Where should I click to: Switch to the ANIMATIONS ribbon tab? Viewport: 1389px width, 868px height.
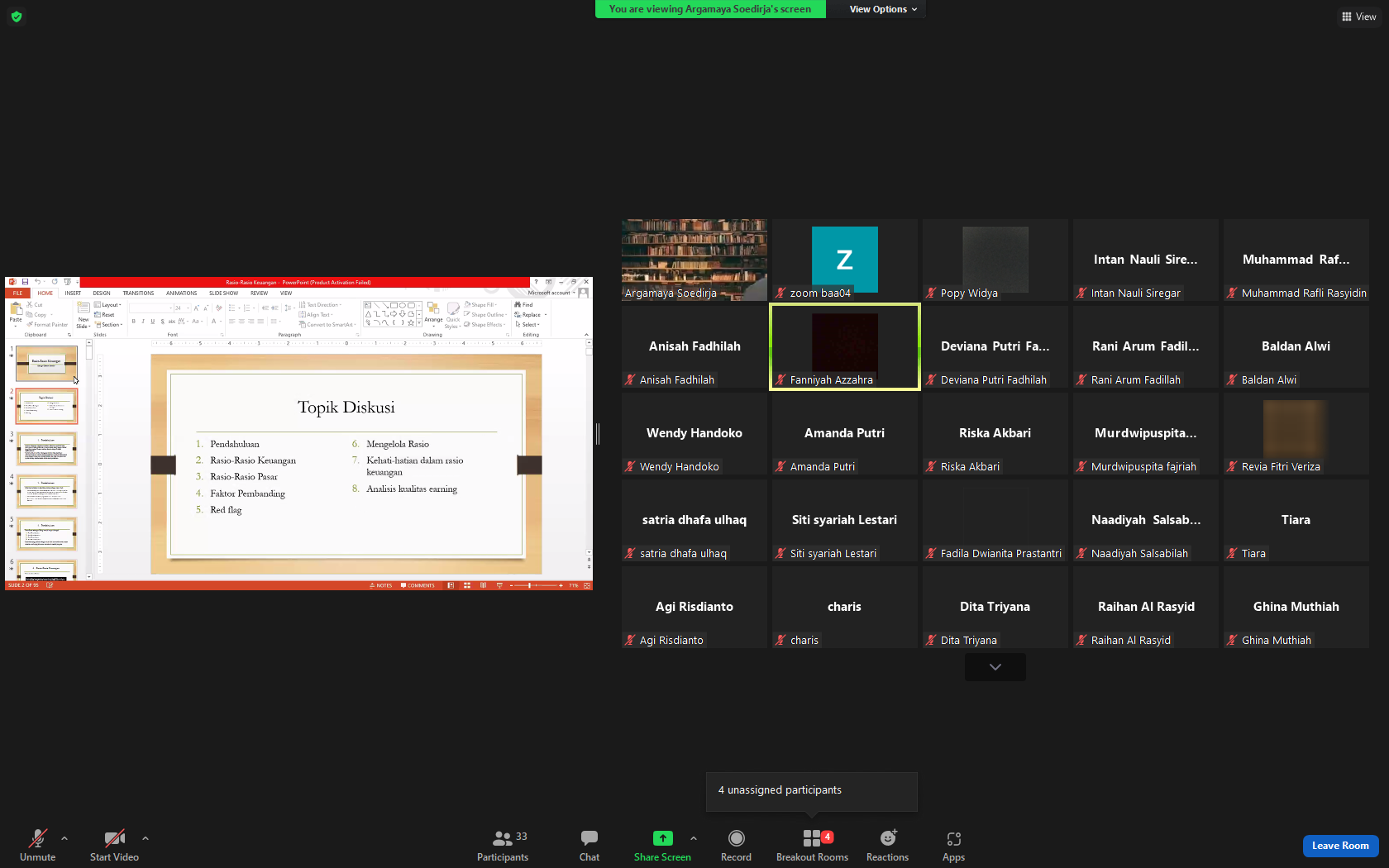tap(181, 293)
